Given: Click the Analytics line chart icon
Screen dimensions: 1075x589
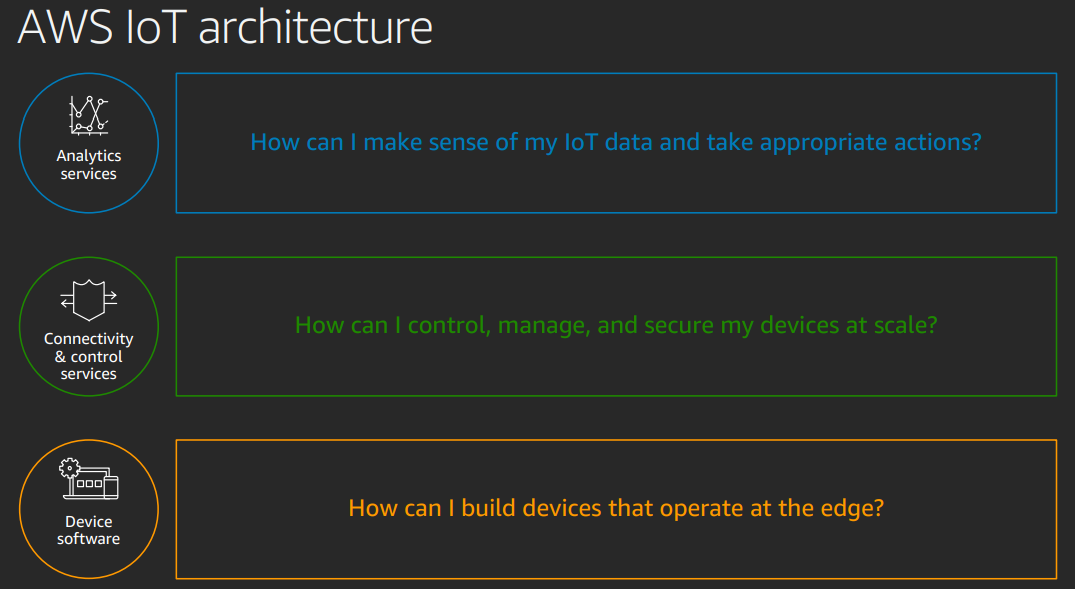Looking at the screenshot, I should 88,116.
